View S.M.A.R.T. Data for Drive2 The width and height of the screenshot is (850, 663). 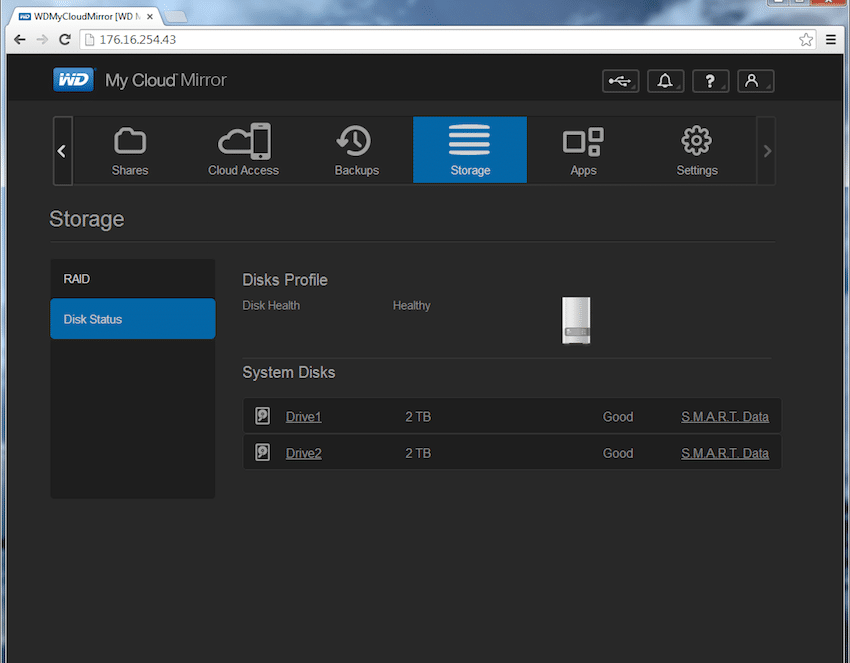tap(725, 453)
